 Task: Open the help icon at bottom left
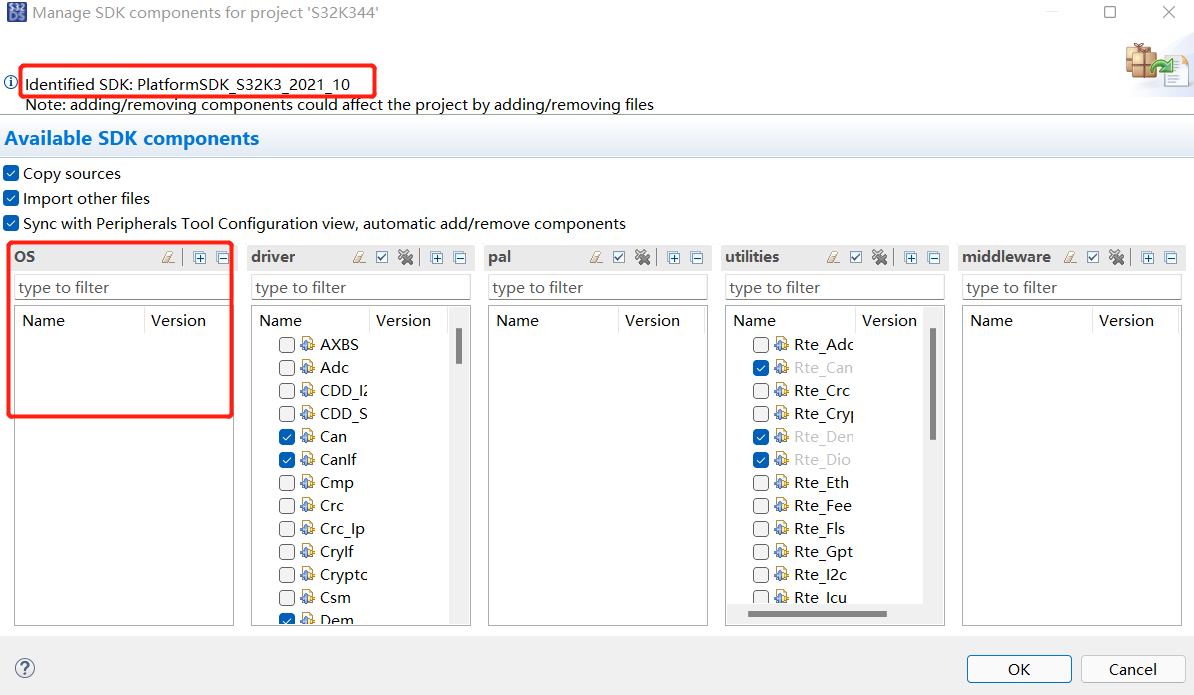tap(25, 668)
